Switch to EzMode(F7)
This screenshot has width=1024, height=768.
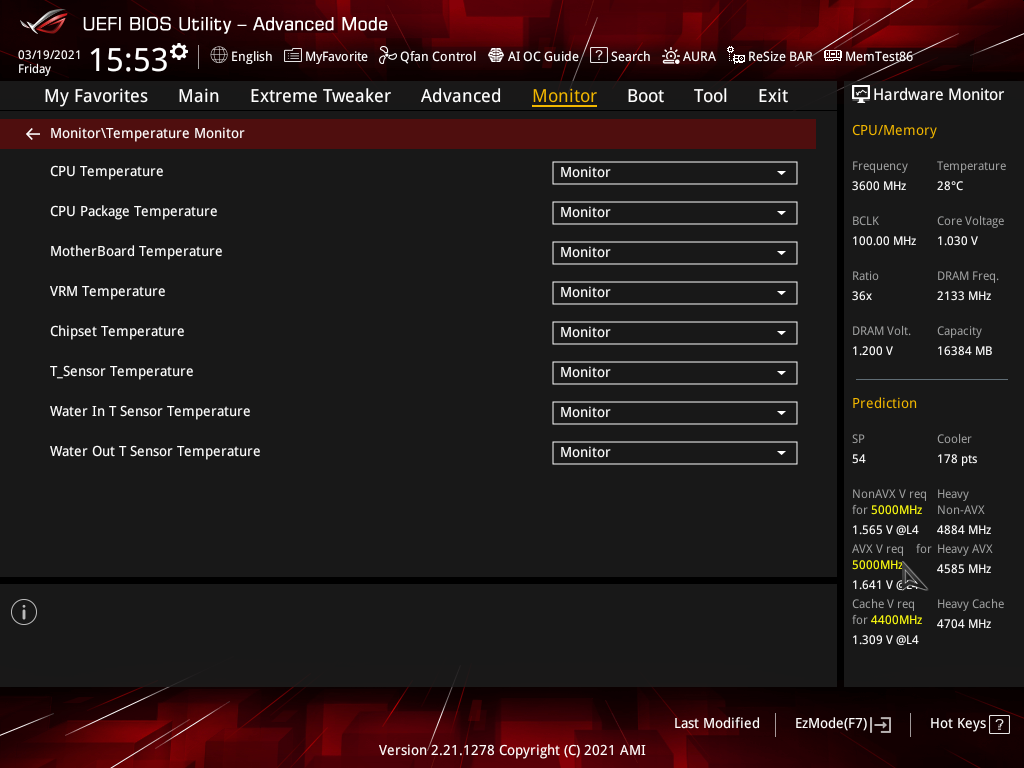tap(831, 724)
